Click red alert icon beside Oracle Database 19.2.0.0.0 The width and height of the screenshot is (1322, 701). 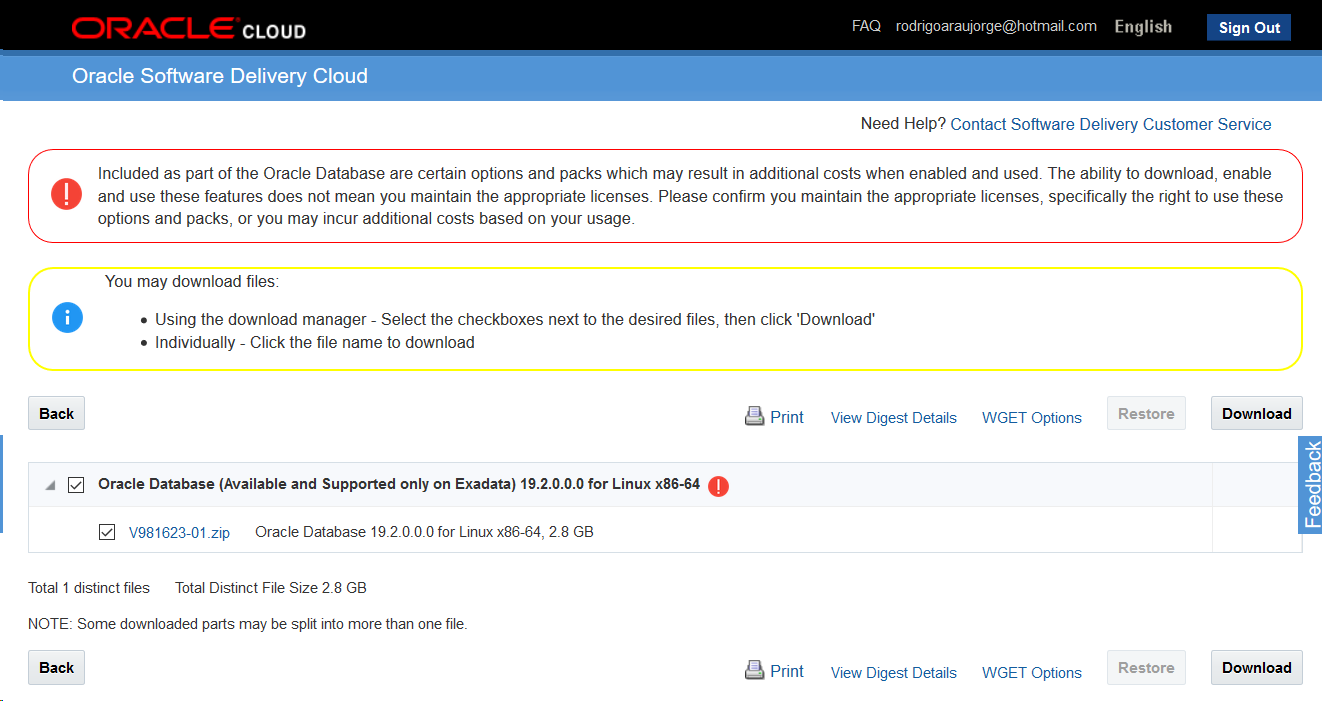pyautogui.click(x=718, y=486)
